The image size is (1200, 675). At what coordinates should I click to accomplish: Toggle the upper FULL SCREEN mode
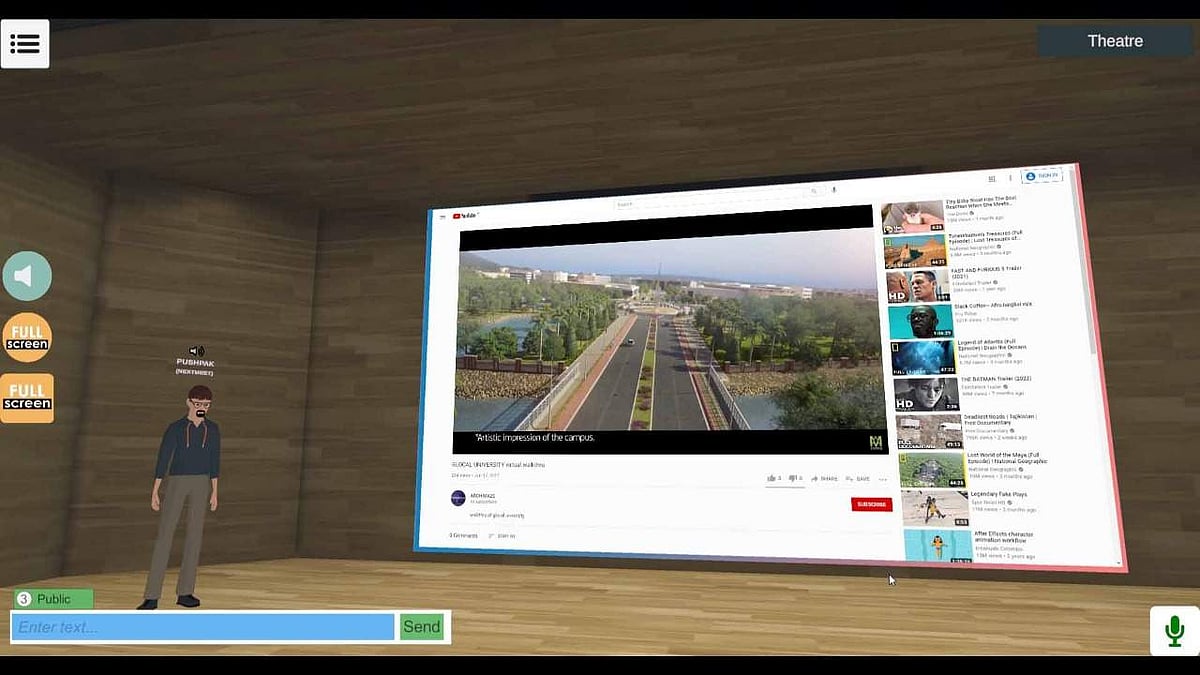click(27, 337)
